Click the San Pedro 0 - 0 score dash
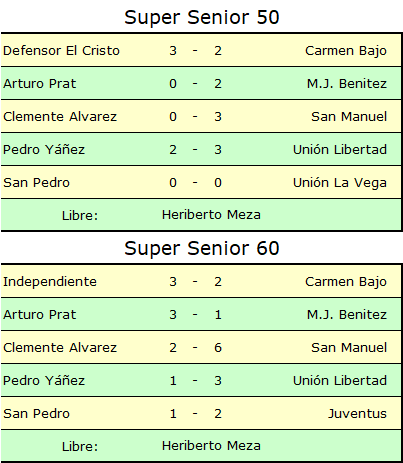The image size is (403, 463). [x=195, y=183]
